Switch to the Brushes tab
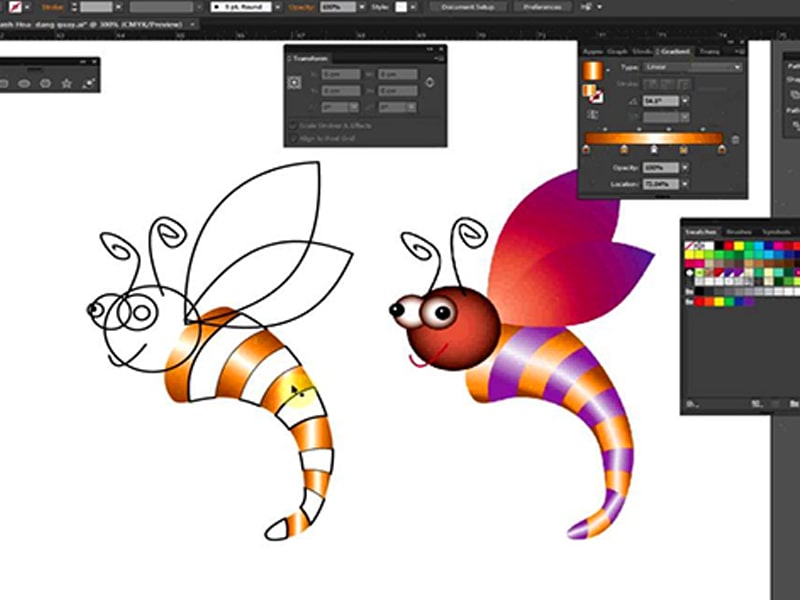The image size is (800, 600). (739, 231)
